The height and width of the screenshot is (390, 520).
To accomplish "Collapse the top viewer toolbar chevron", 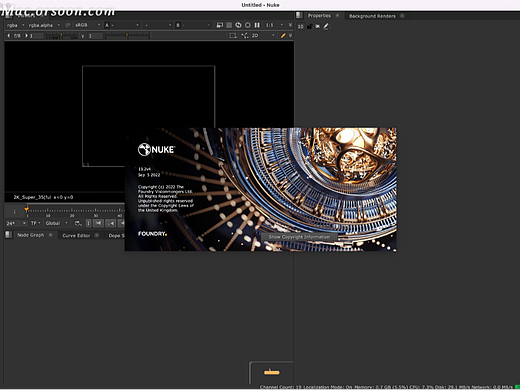I will pyautogui.click(x=290, y=25).
